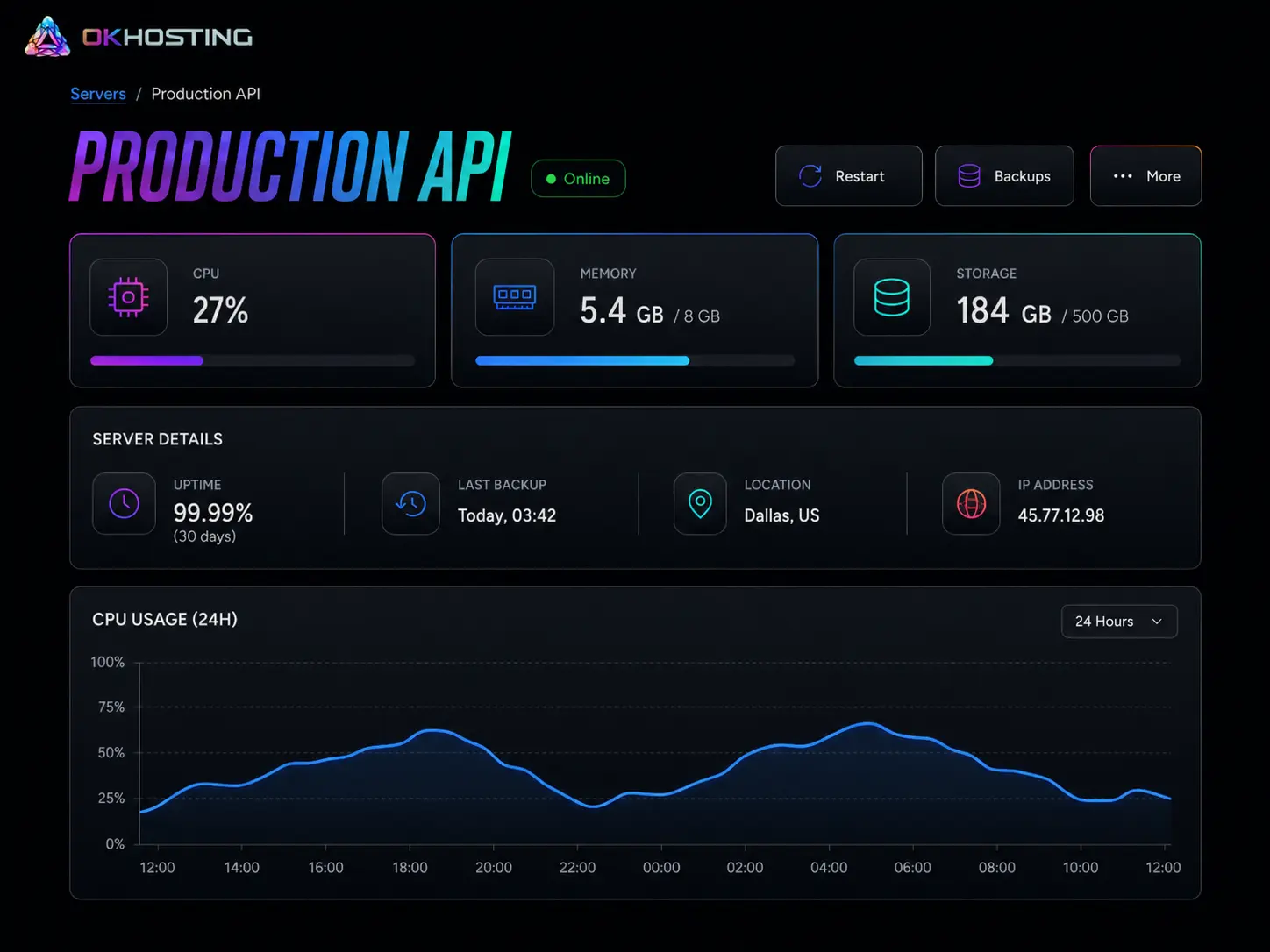Screen dimensions: 1270x952
Task: Click the Location map pin icon
Action: 700,503
